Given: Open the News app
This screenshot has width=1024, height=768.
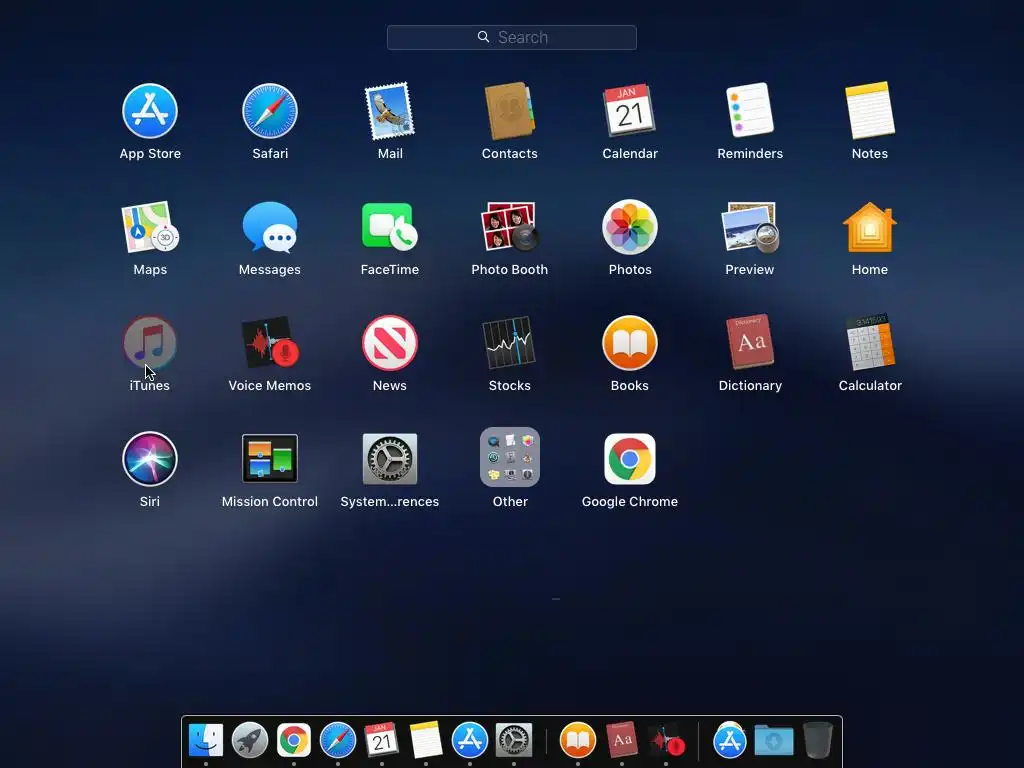Looking at the screenshot, I should click(x=390, y=343).
